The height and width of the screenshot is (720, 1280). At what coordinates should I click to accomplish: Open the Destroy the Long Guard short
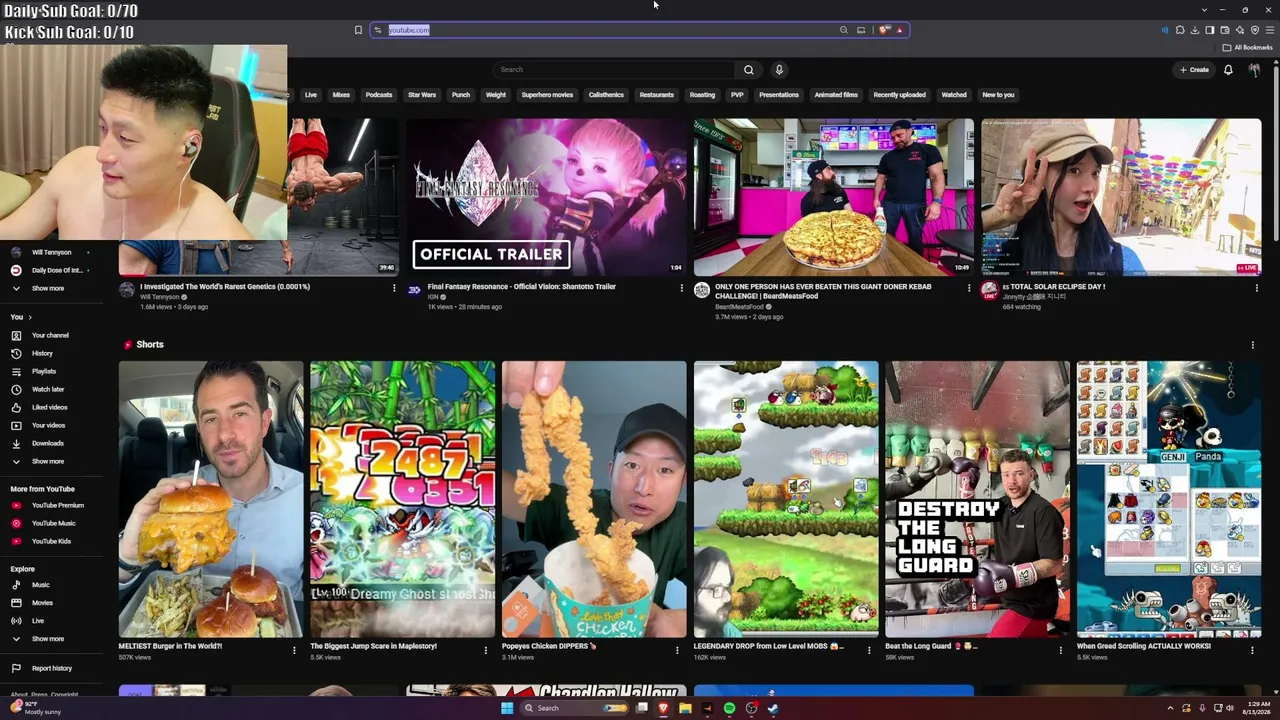978,499
